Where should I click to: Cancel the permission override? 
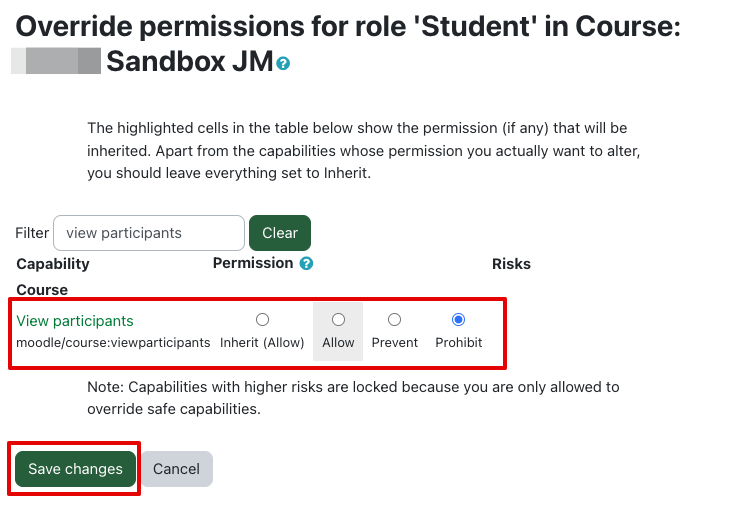[176, 469]
